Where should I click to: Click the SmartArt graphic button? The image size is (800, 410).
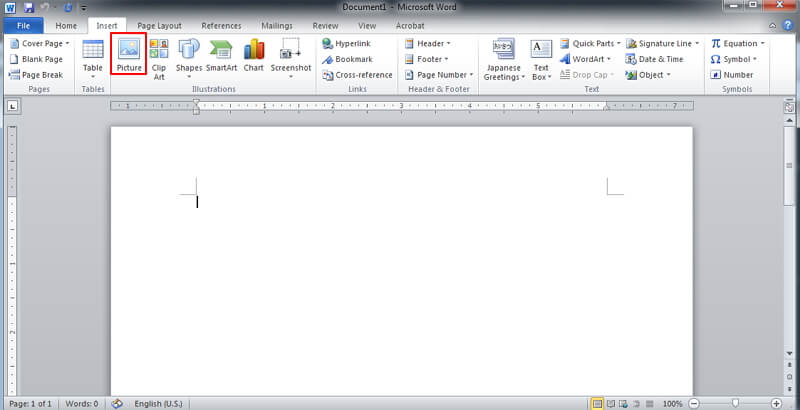click(x=221, y=55)
